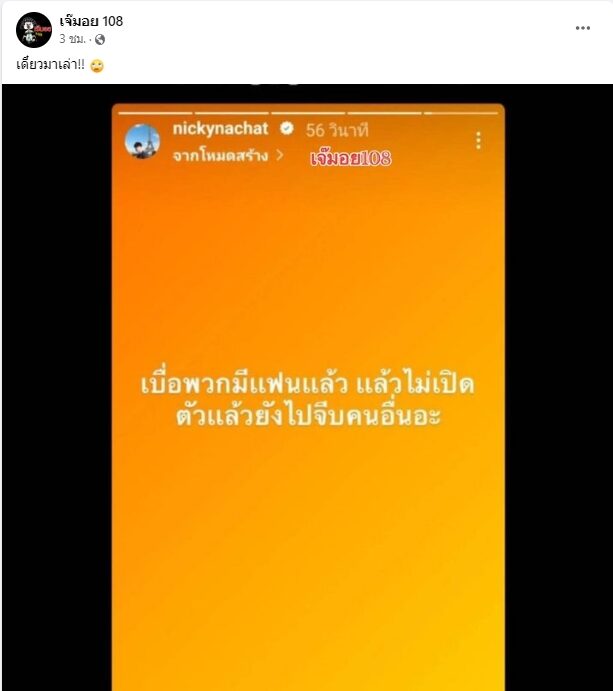Viewport: 613px width, 691px height.
Task: Click the "3 ชม." post timestamp
Action: pos(72,39)
